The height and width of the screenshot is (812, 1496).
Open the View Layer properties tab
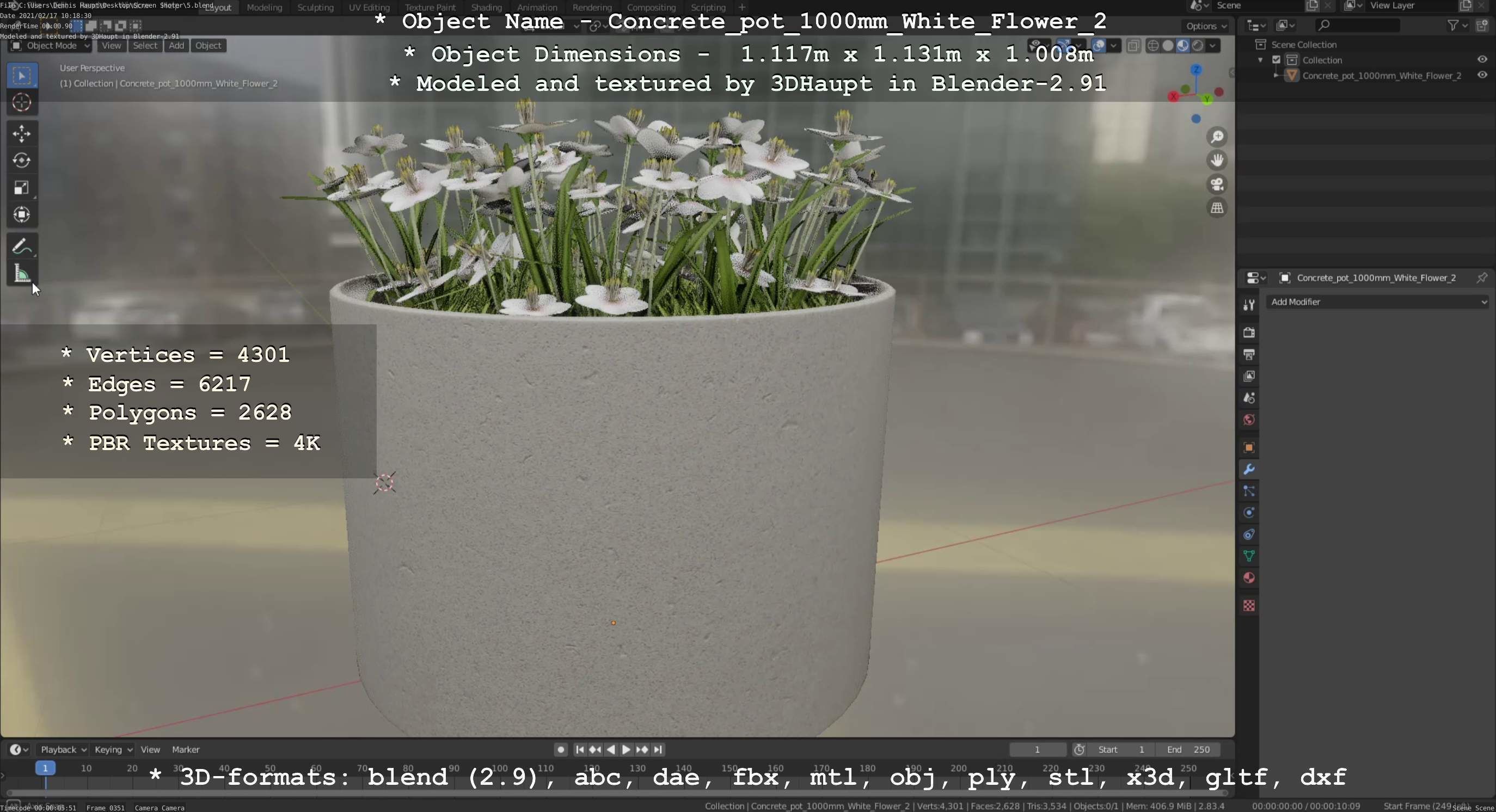pos(1249,376)
